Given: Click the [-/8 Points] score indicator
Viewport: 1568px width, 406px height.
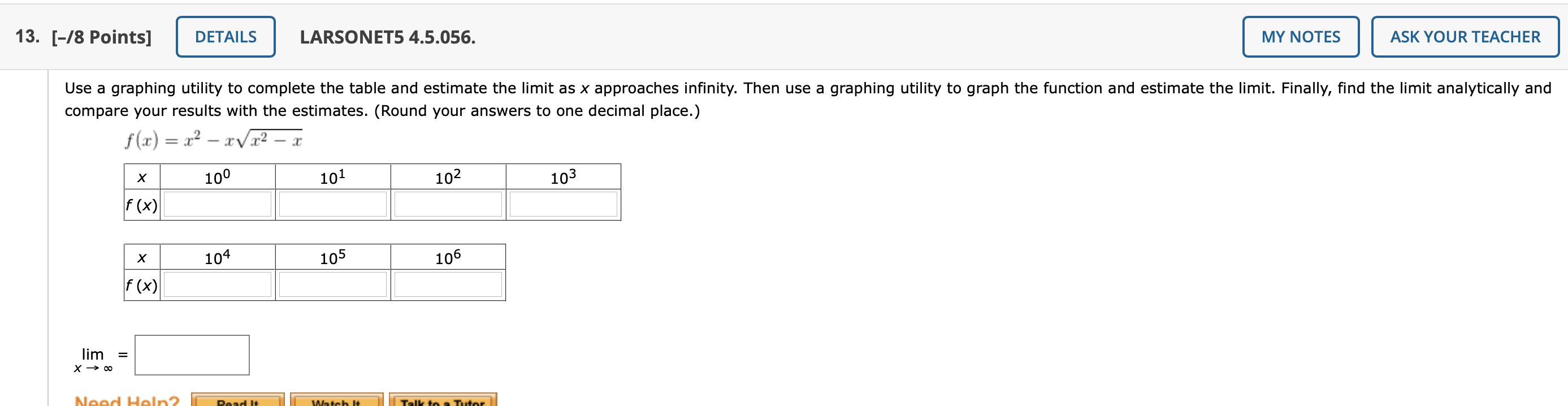Looking at the screenshot, I should [103, 38].
